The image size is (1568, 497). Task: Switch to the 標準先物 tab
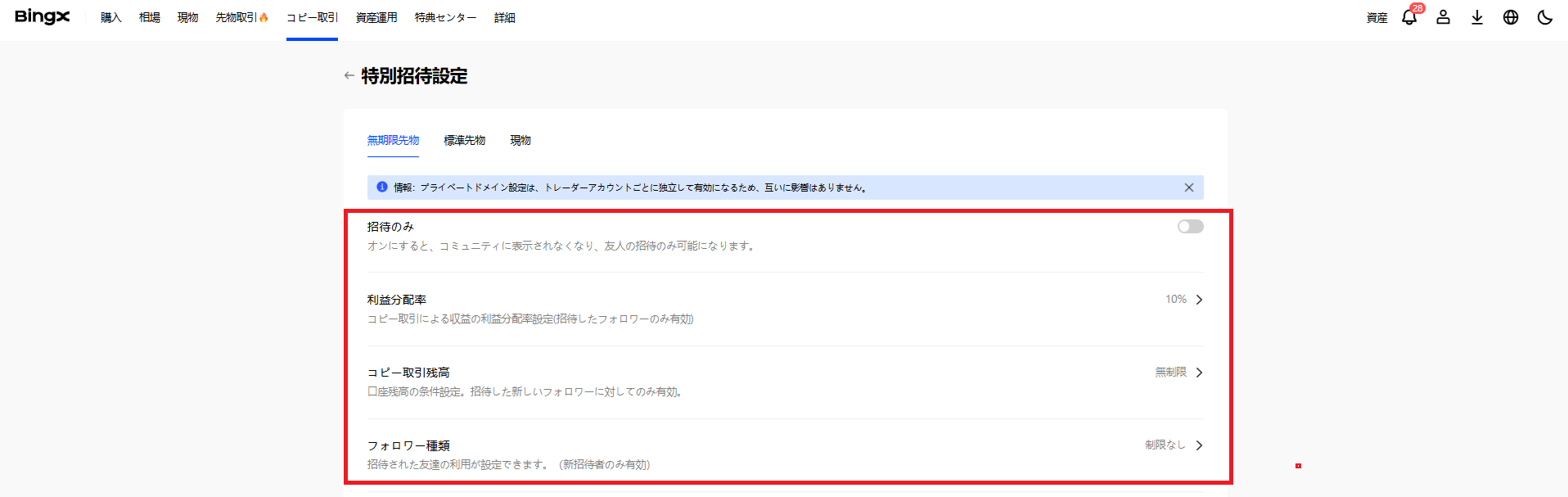(464, 141)
